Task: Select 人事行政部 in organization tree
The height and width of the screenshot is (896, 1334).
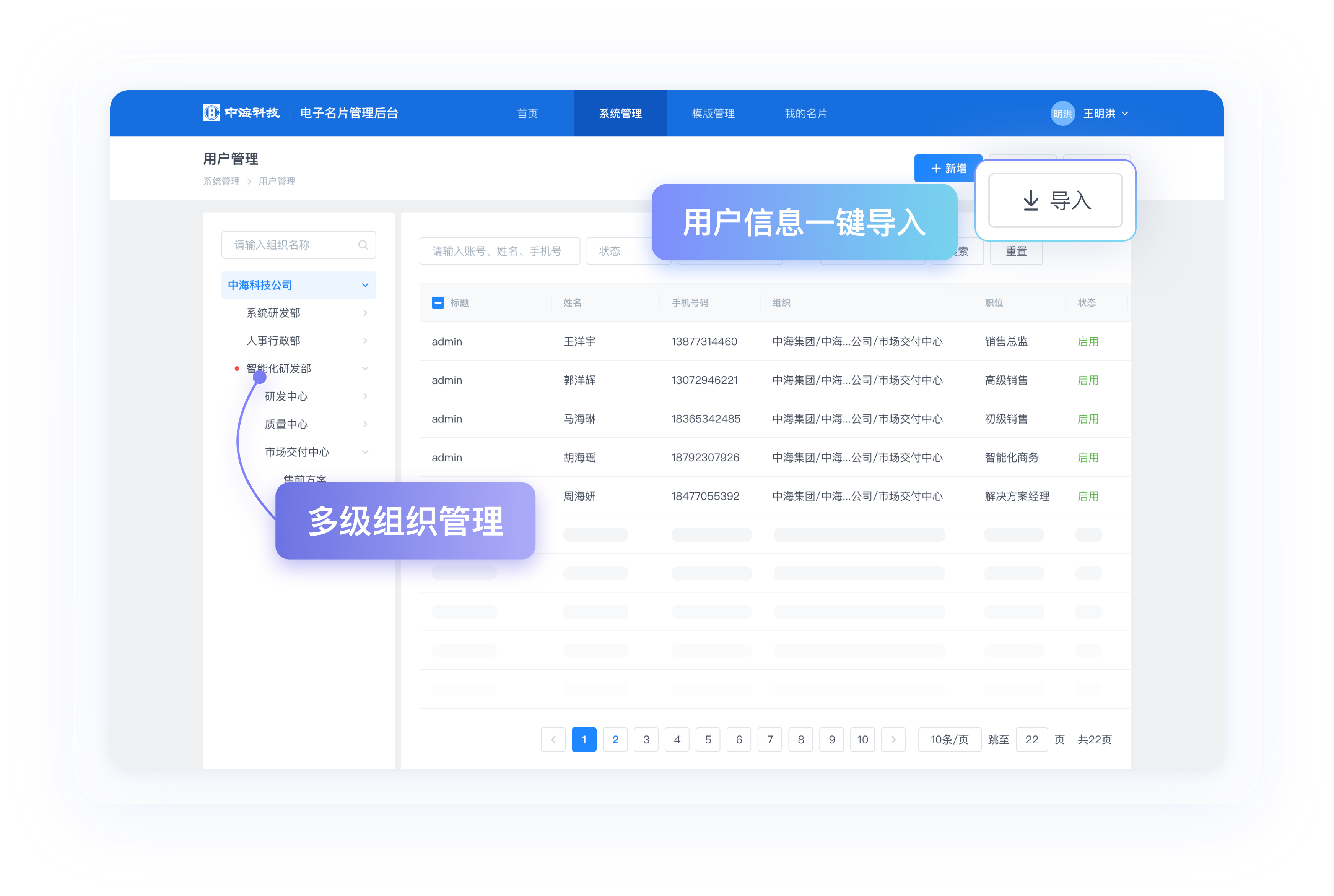Action: [273, 341]
